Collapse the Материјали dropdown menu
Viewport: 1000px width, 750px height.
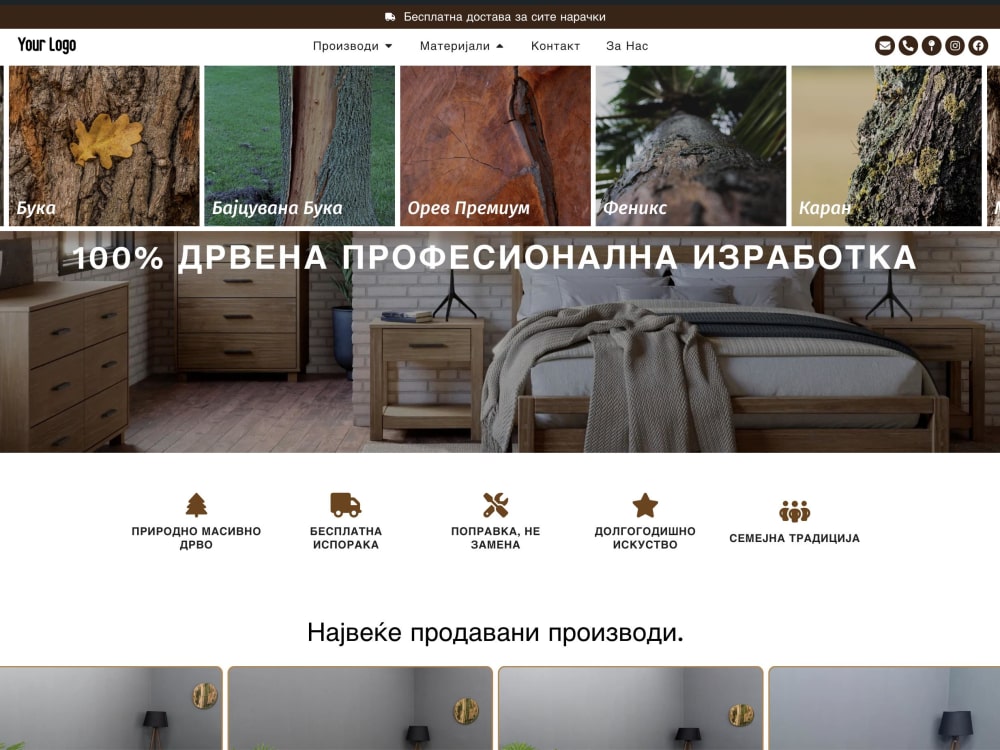pyautogui.click(x=462, y=46)
